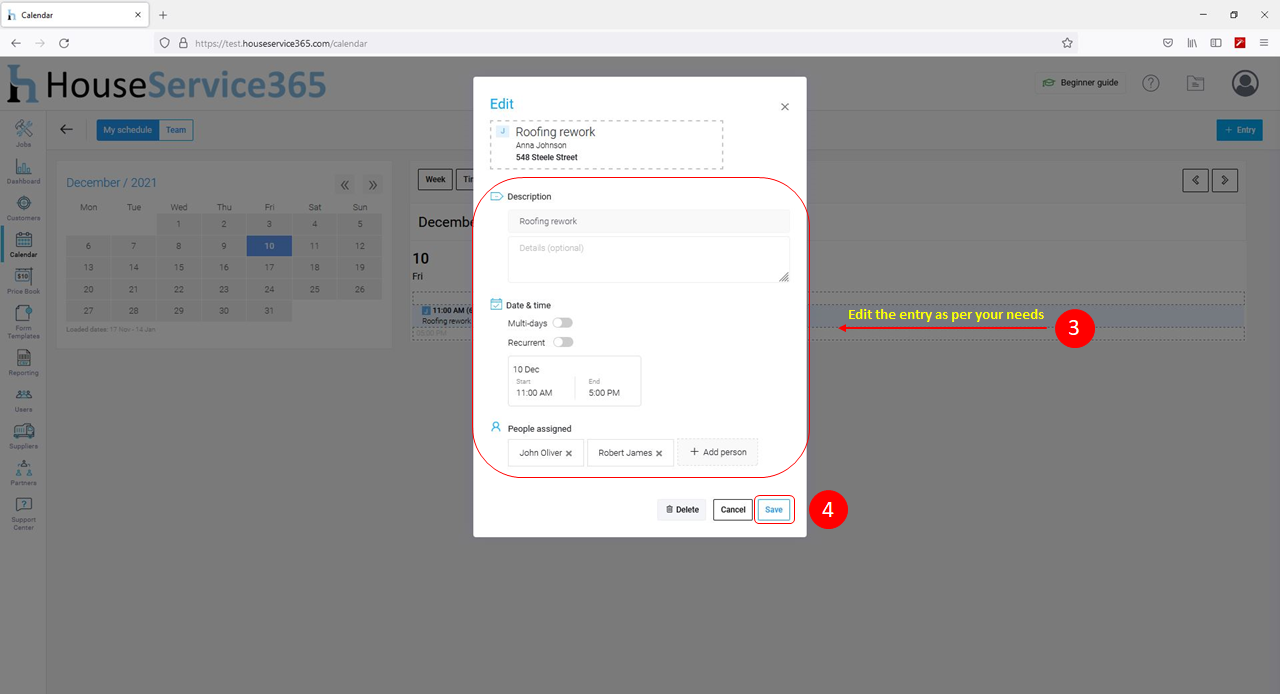The width and height of the screenshot is (1280, 694).
Task: Open the Price Book icon
Action: click(23, 279)
